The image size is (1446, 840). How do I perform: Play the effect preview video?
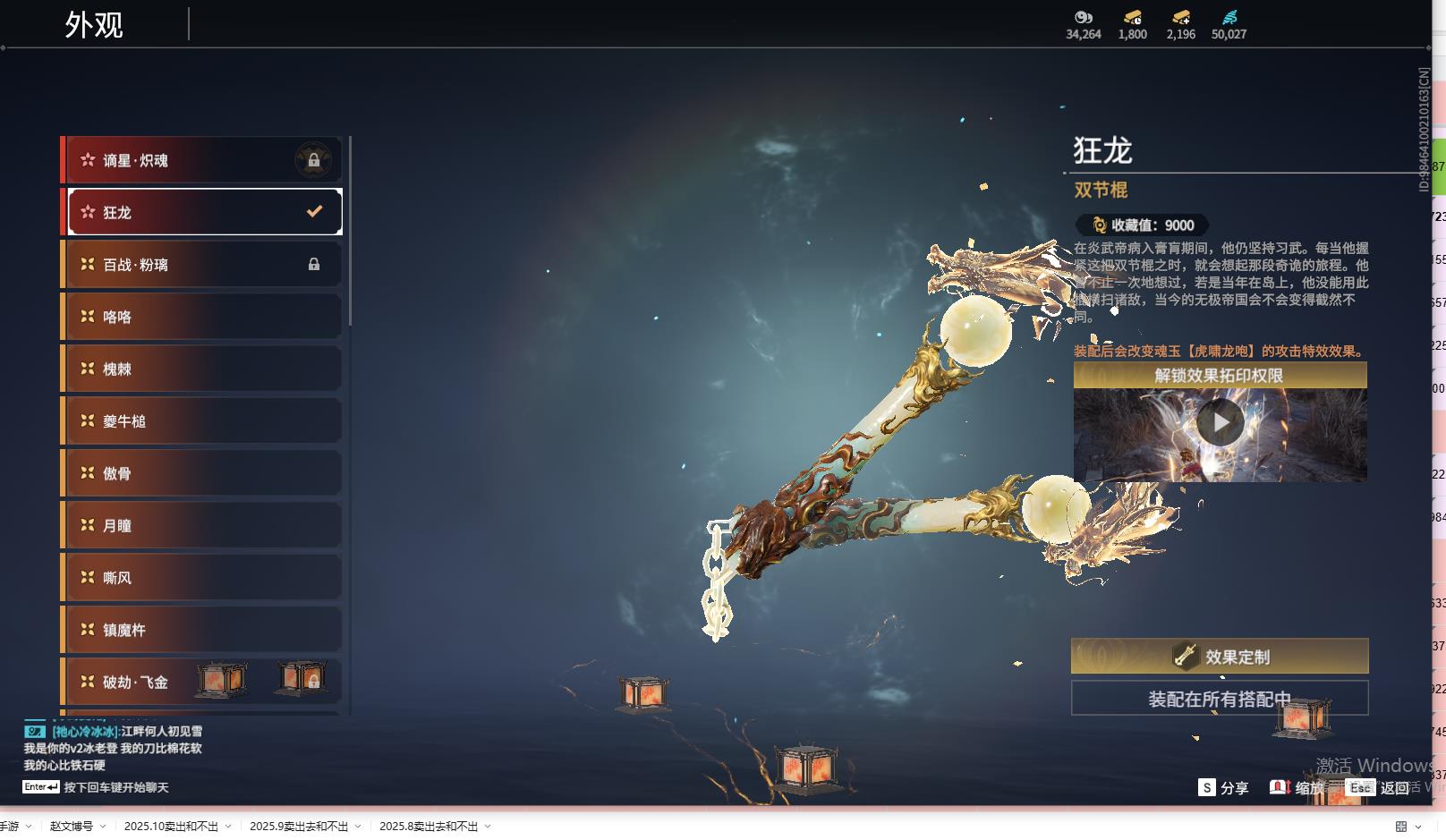coord(1221,422)
